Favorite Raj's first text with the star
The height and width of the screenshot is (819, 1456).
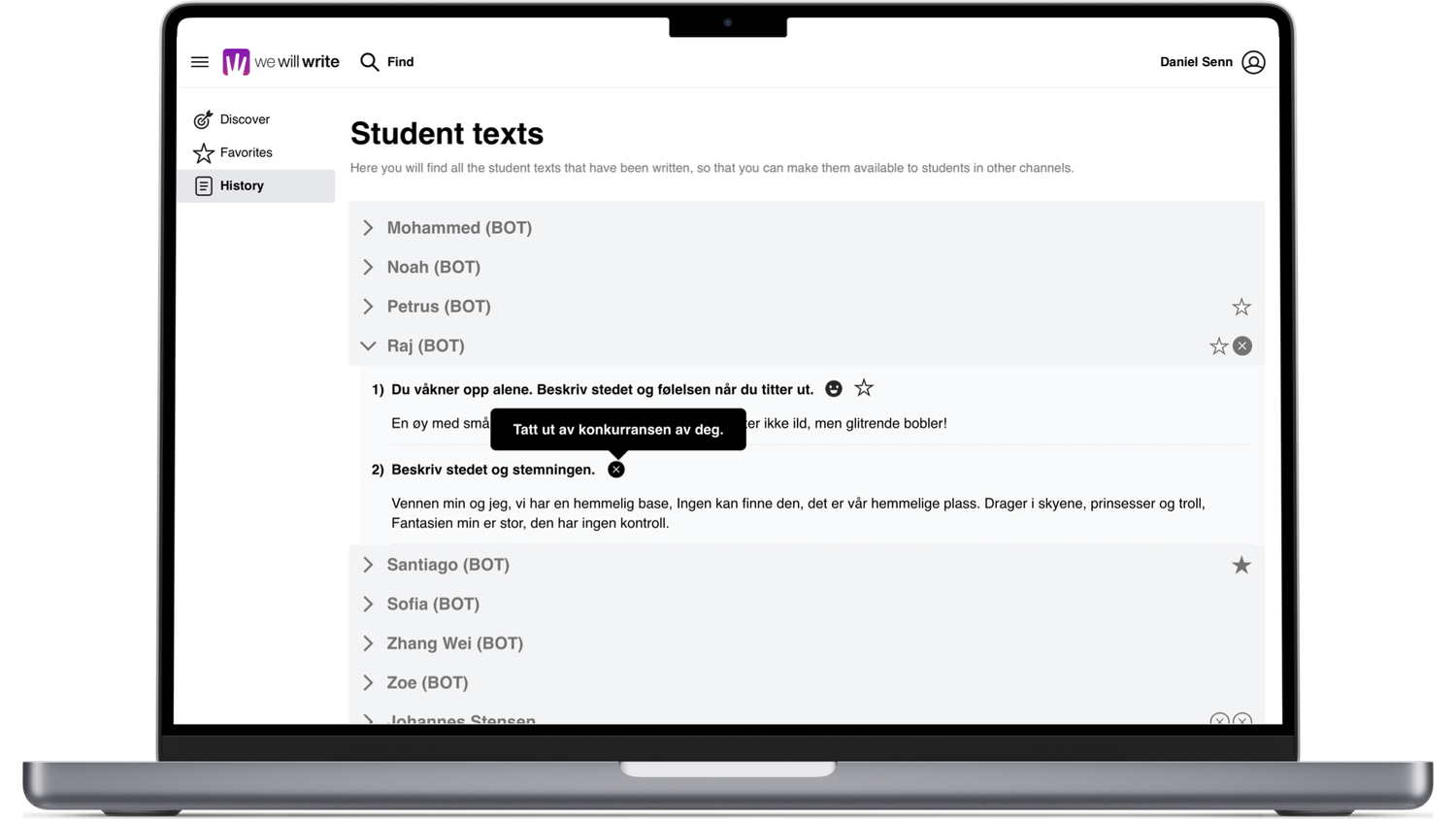863,387
